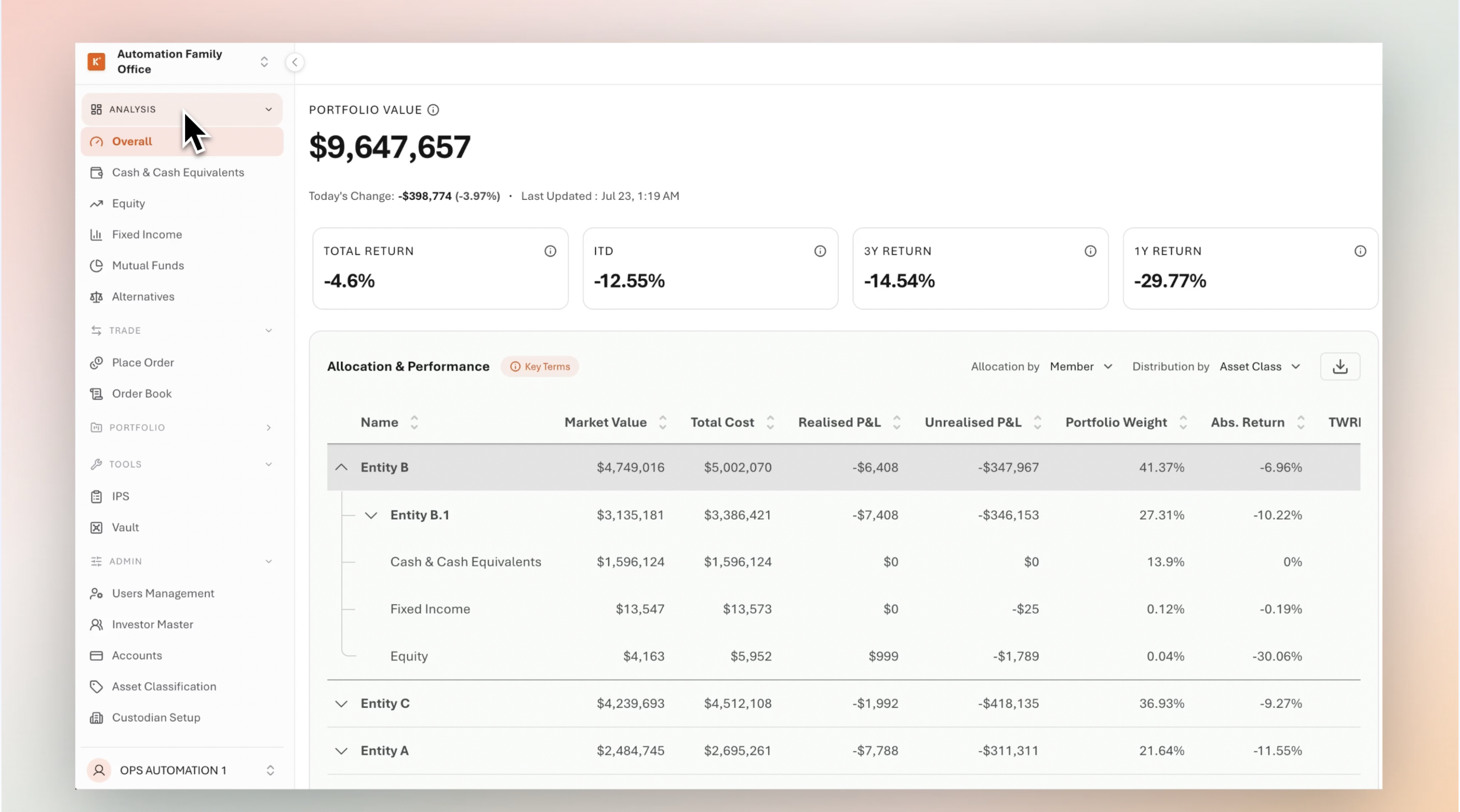Sort the table by Market Value

662,423
